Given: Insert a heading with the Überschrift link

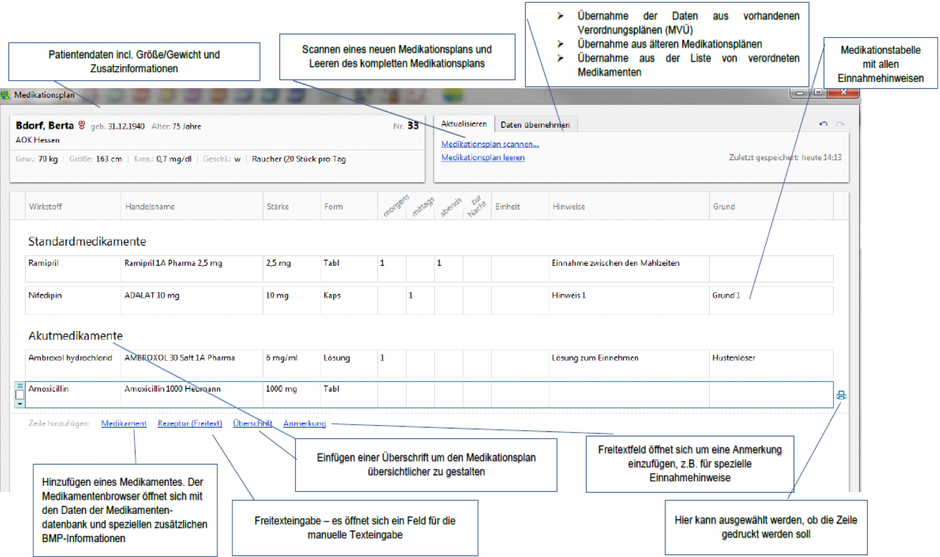Looking at the screenshot, I should (x=252, y=423).
